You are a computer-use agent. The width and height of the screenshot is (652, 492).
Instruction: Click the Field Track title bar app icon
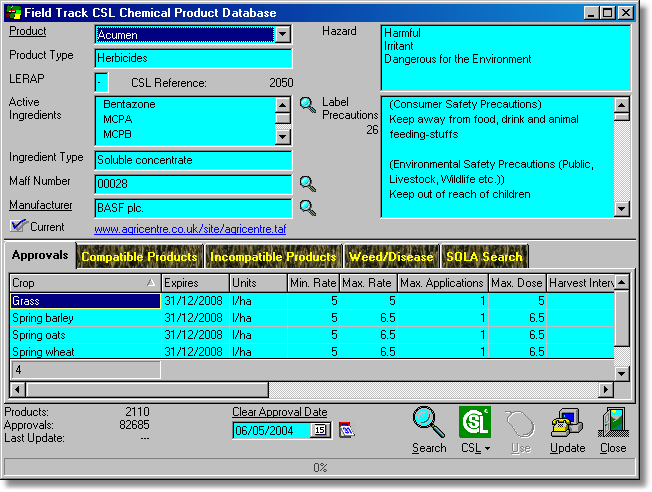click(13, 12)
